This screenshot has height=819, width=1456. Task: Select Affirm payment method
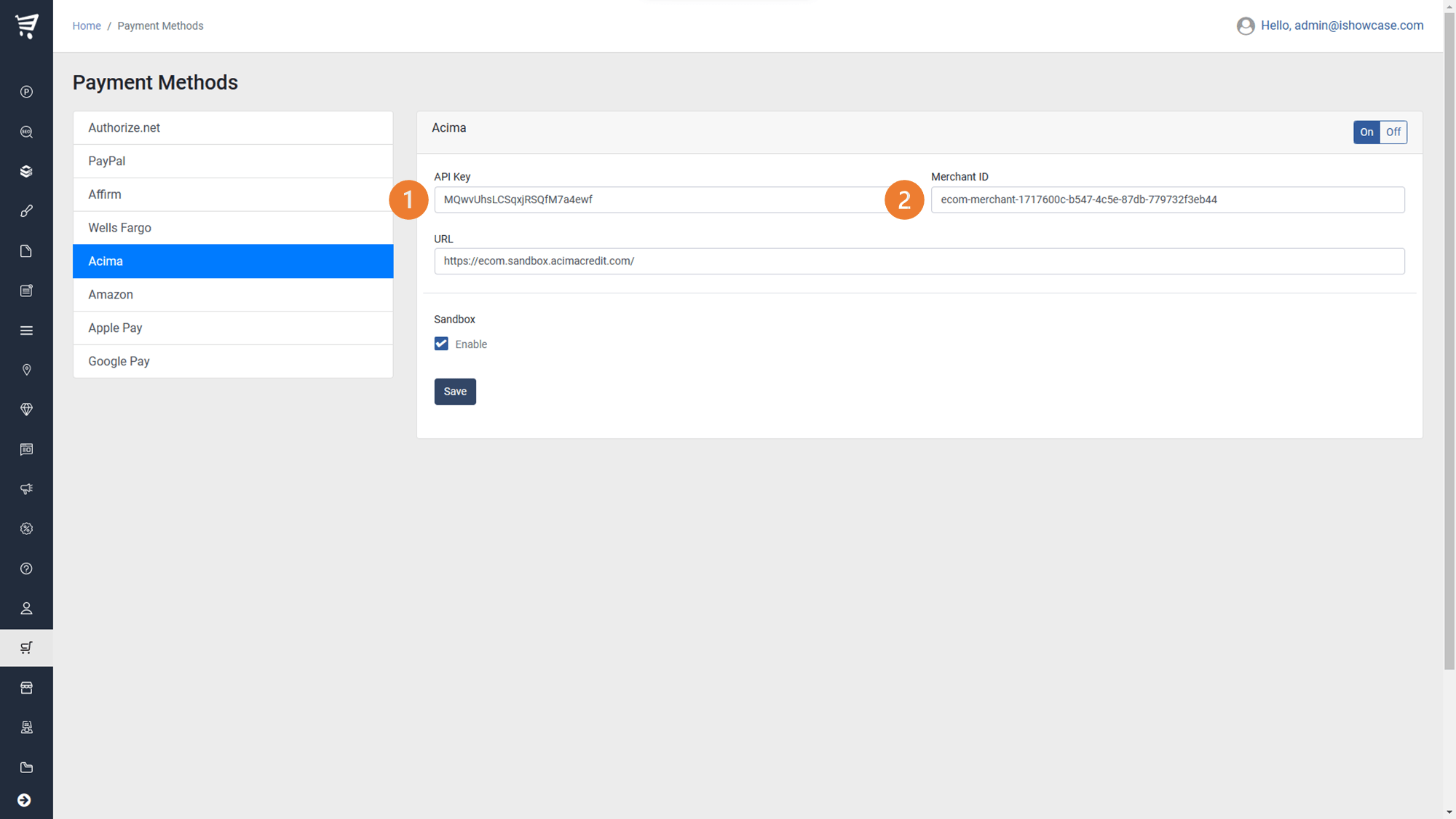click(233, 194)
